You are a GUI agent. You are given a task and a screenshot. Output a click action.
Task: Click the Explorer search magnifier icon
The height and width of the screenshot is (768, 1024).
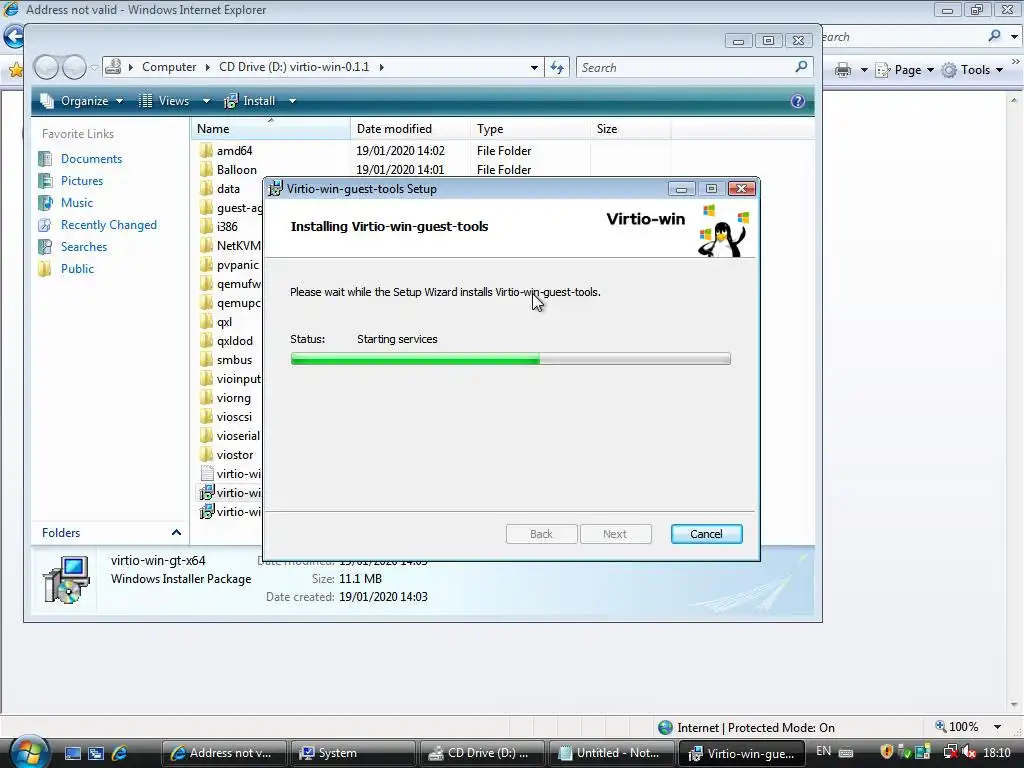(x=802, y=67)
